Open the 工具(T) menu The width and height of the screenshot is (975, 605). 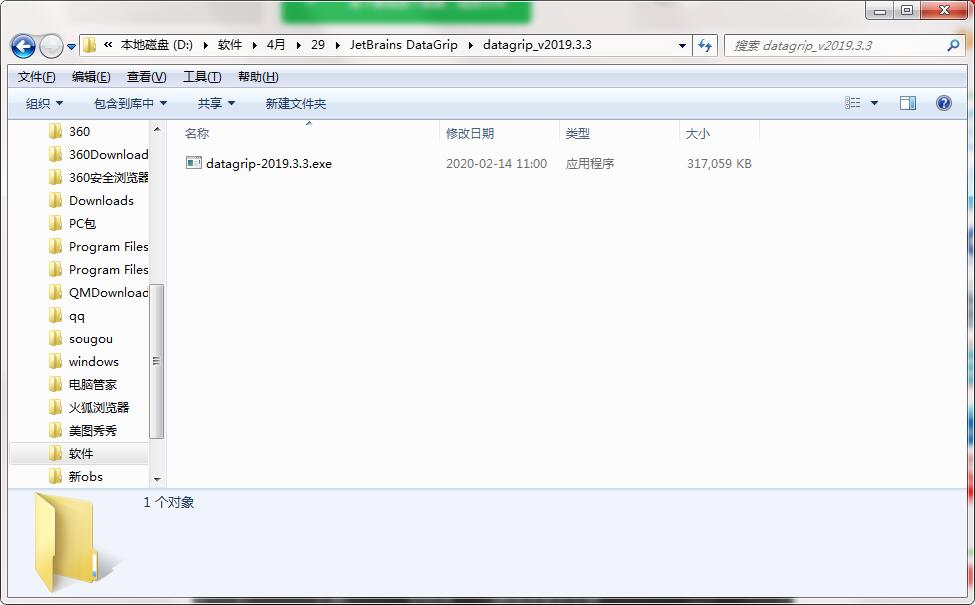pos(202,76)
